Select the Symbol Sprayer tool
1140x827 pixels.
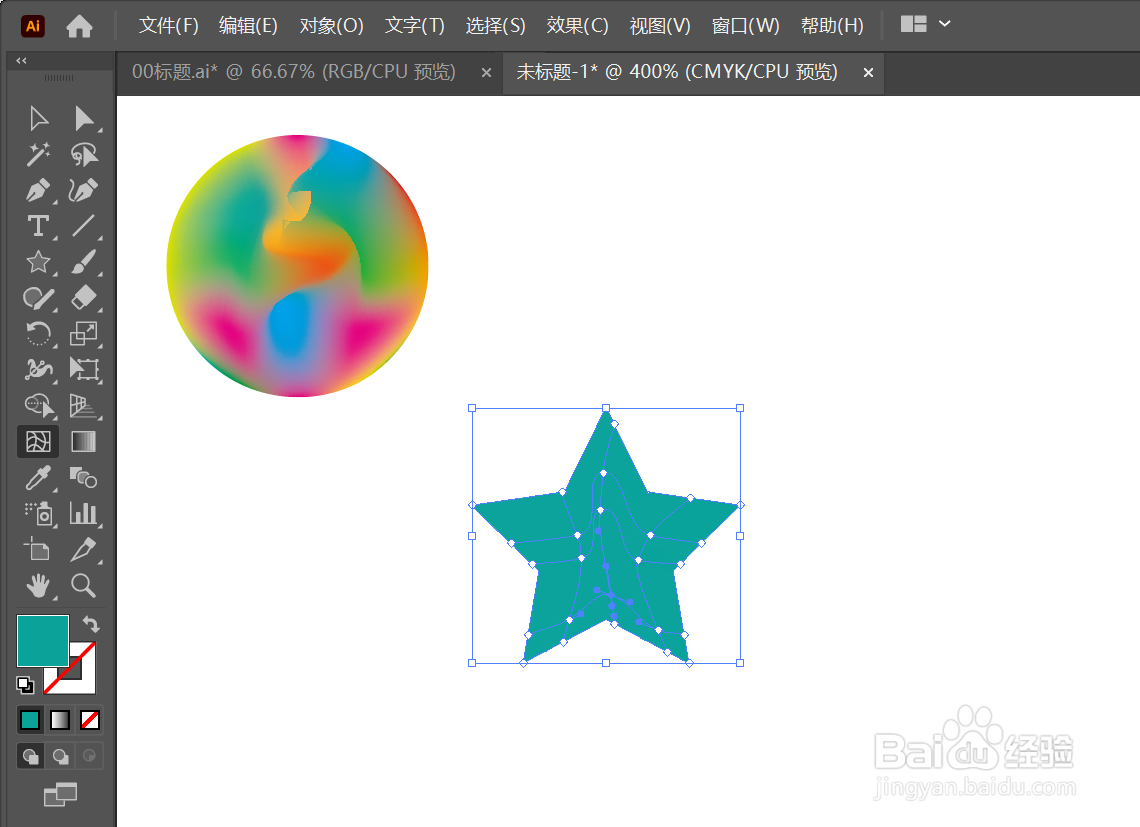39,514
